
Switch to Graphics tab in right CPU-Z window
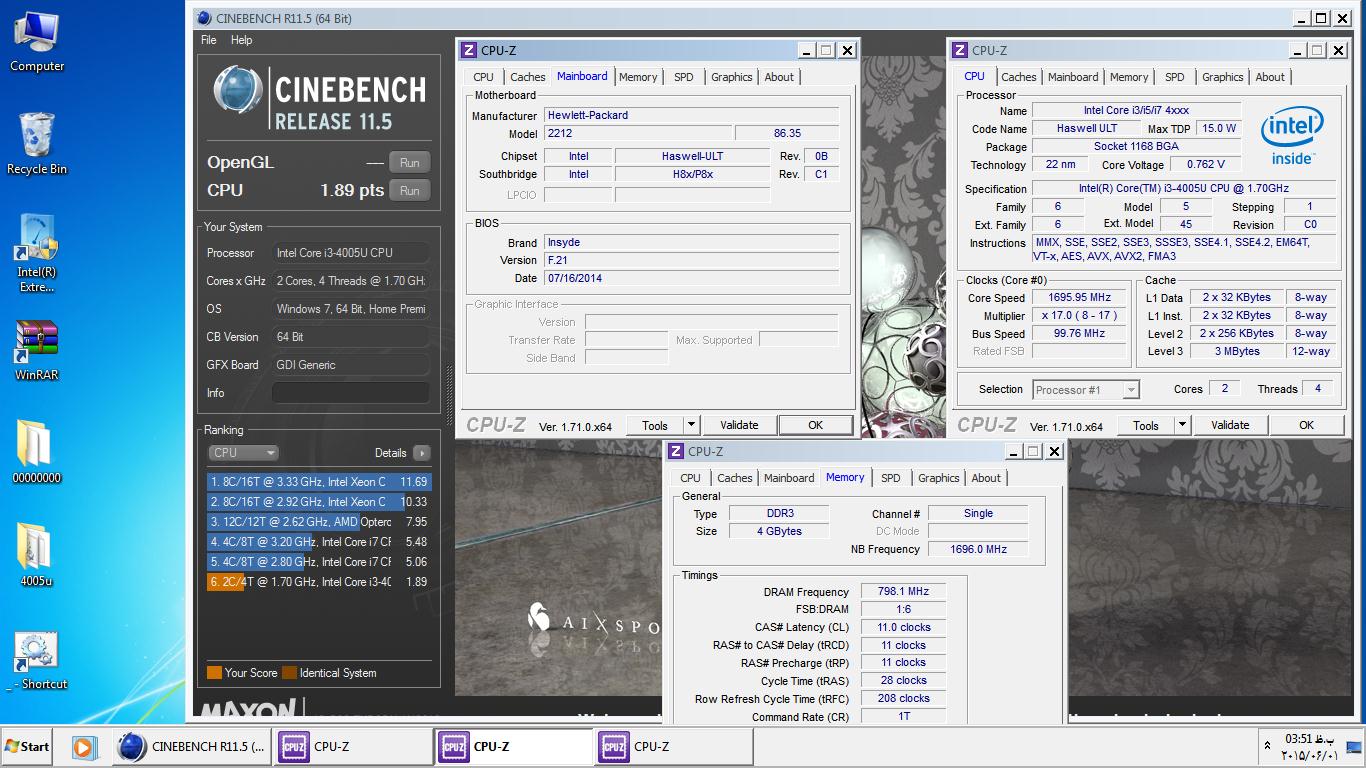point(1223,77)
